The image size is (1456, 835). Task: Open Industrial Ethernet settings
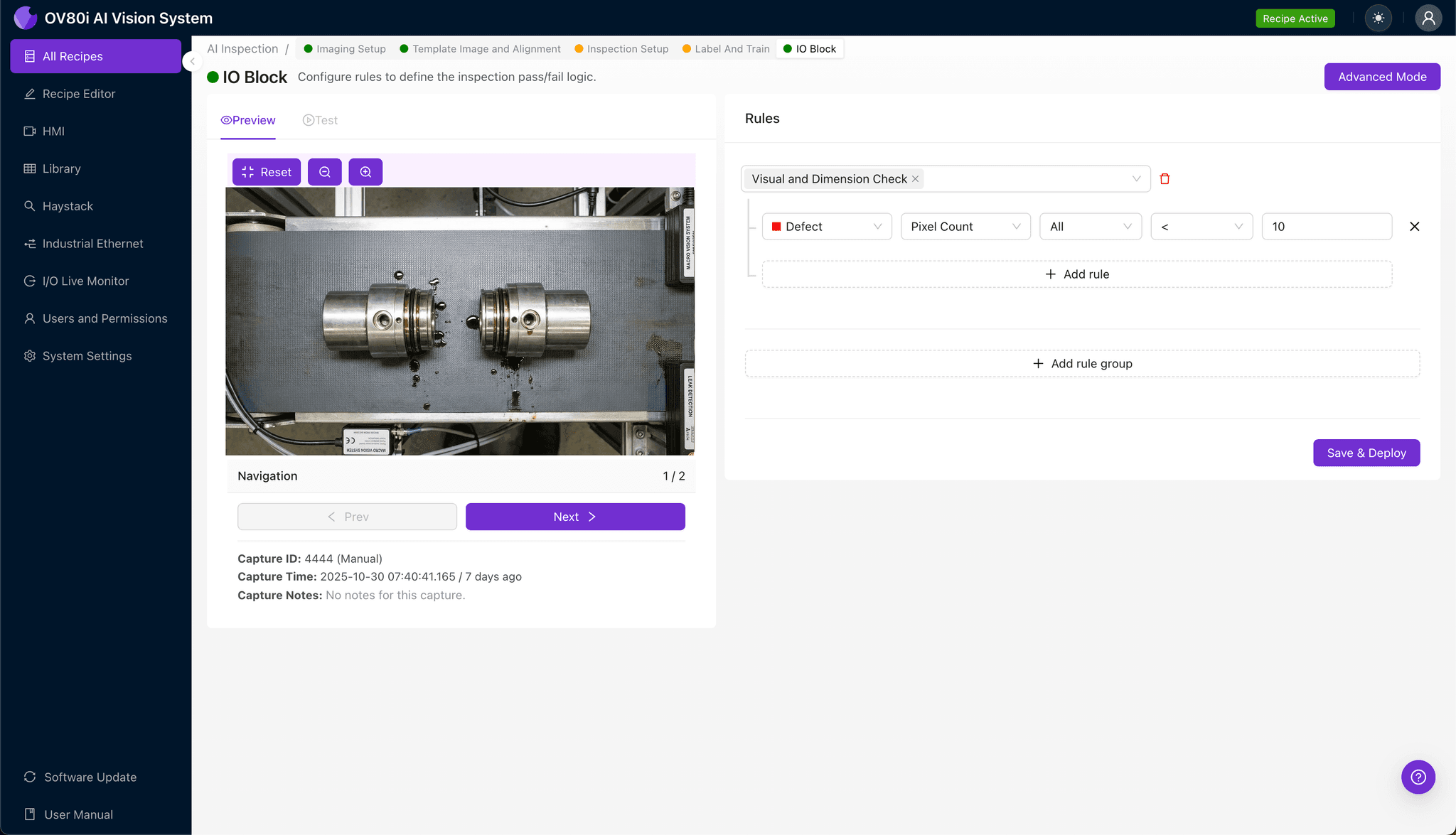pos(92,243)
